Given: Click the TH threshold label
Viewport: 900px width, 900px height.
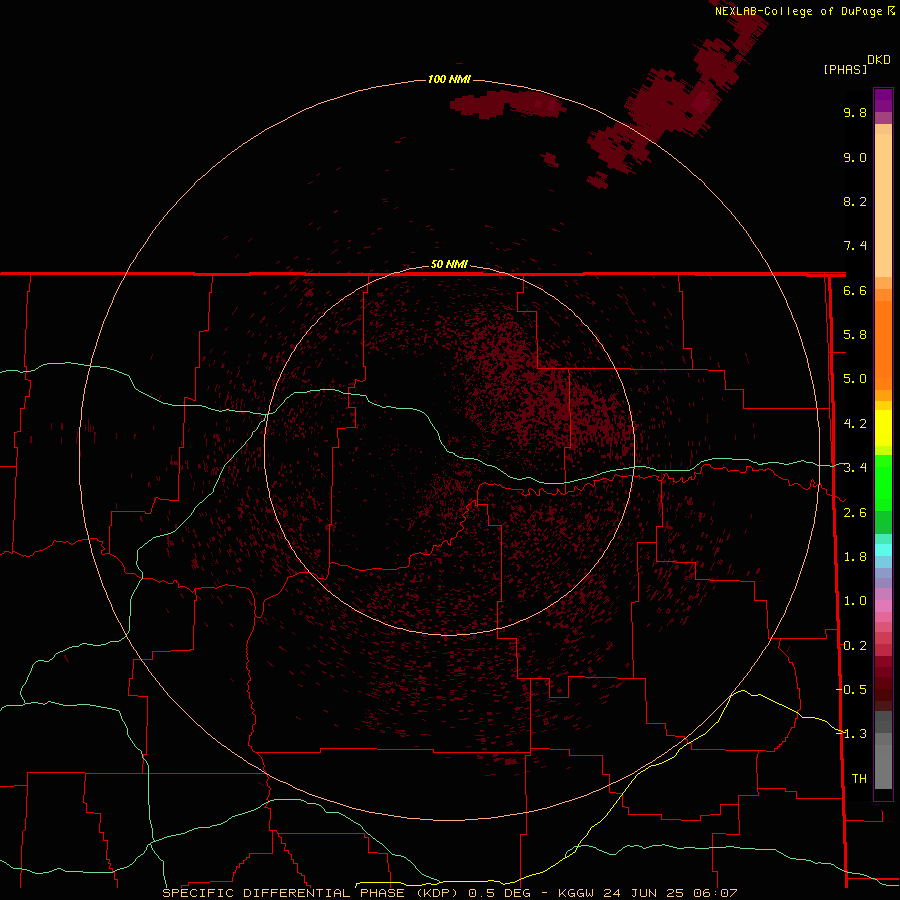Looking at the screenshot, I should click(x=859, y=779).
